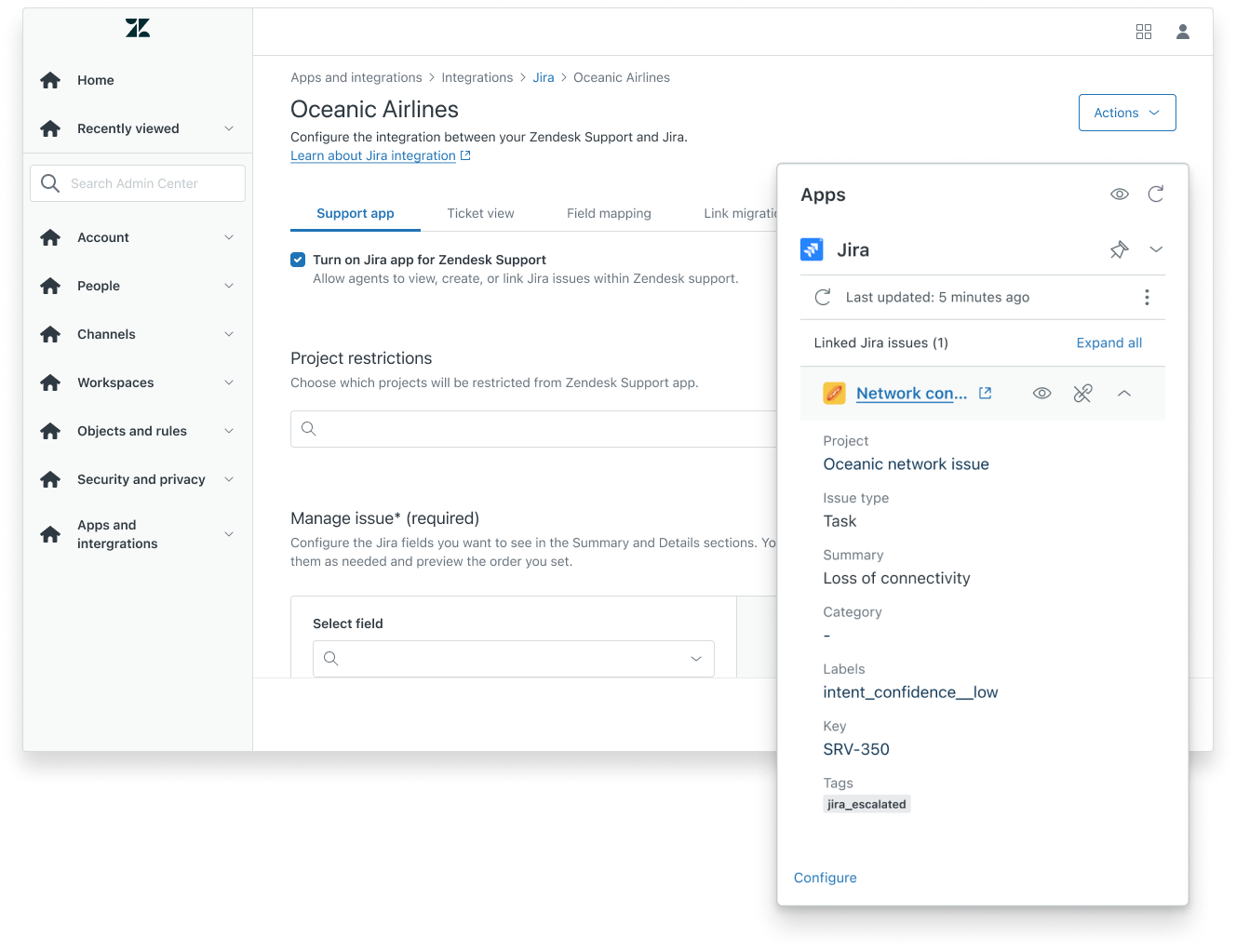Open the Actions dropdown
This screenshot has height=952, width=1236.
point(1127,113)
